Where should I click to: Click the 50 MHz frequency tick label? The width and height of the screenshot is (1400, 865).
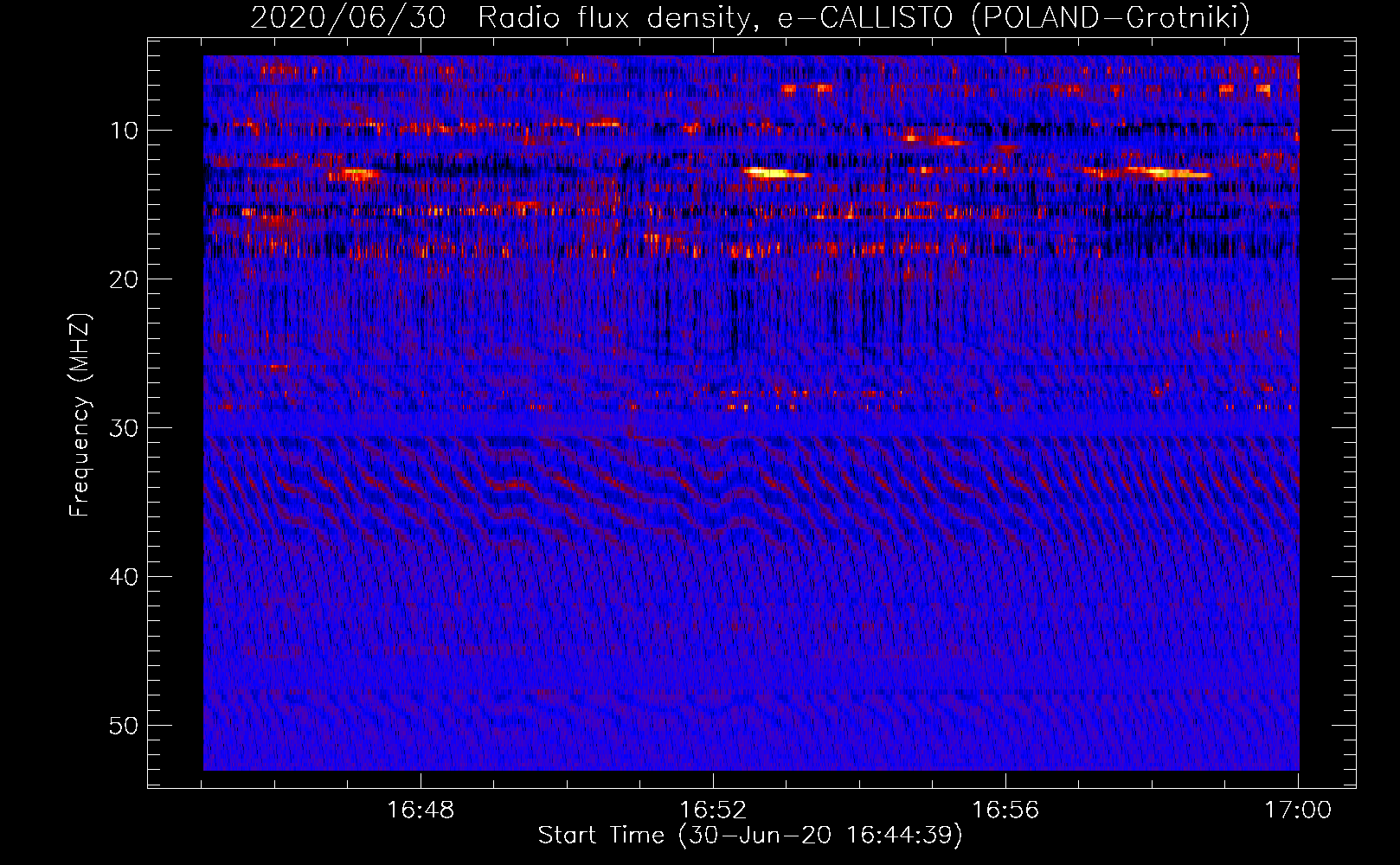tap(124, 726)
